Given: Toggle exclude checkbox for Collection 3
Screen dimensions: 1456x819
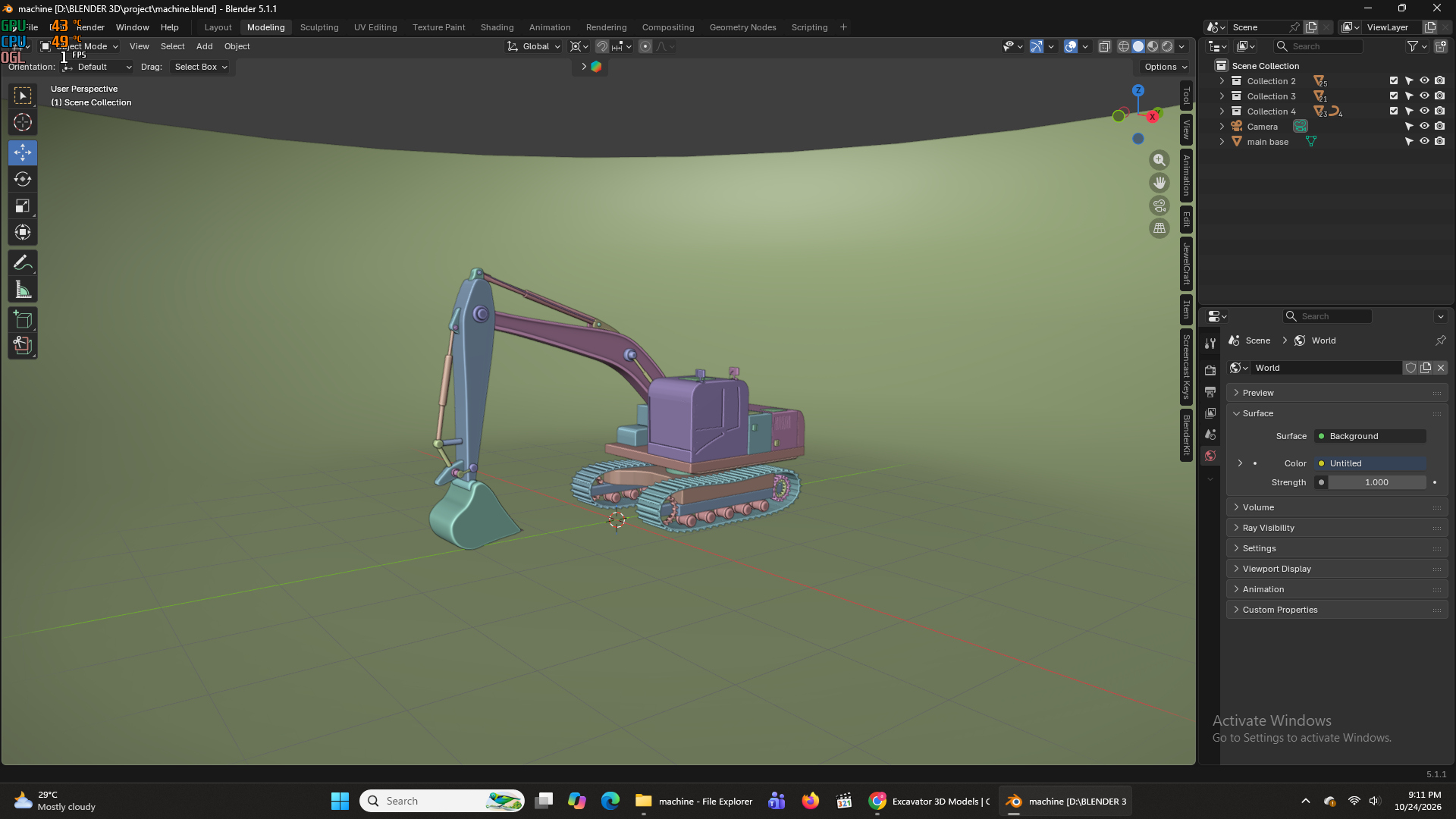Looking at the screenshot, I should point(1394,96).
